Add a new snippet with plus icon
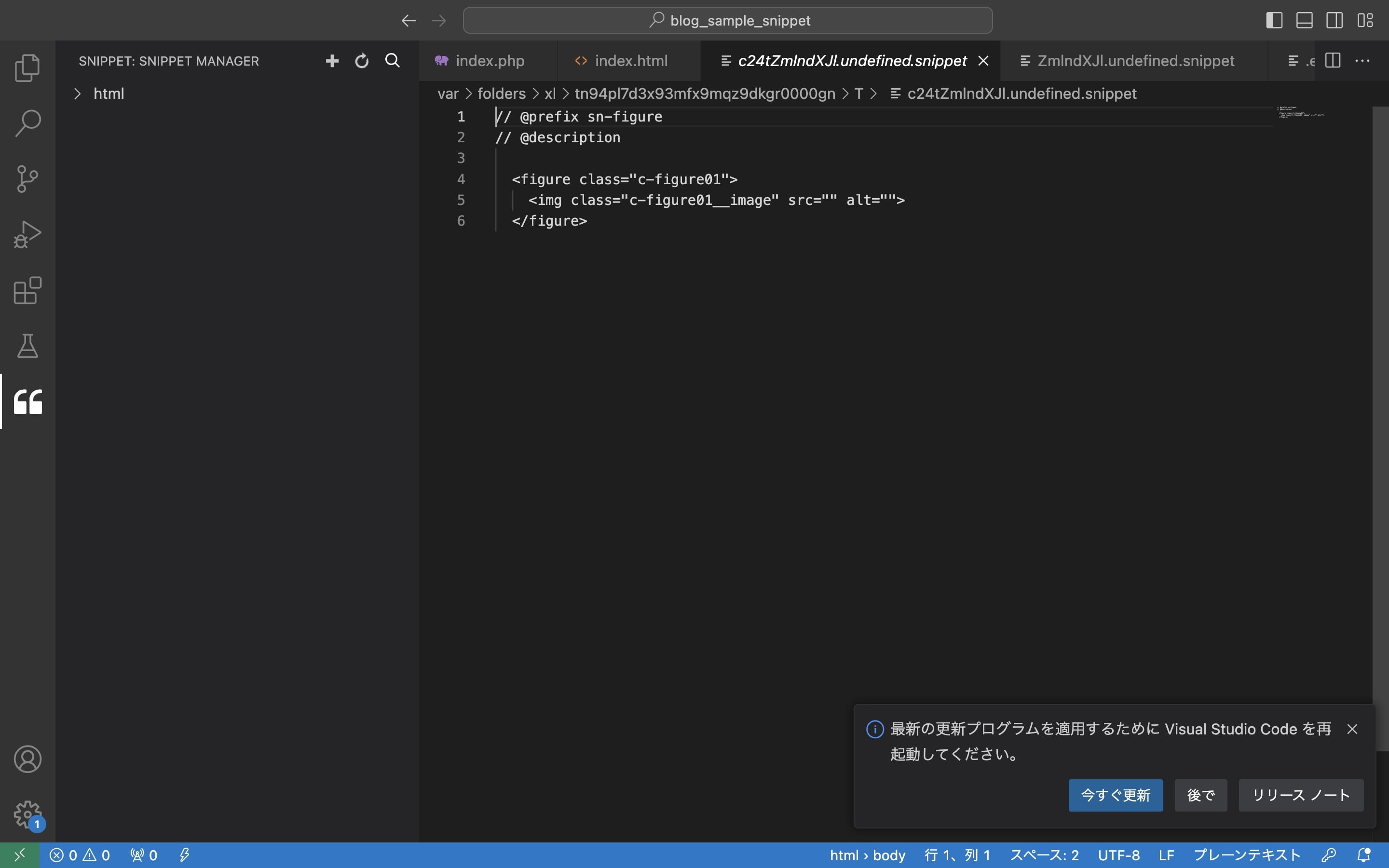Image resolution: width=1389 pixels, height=868 pixels. (x=332, y=61)
